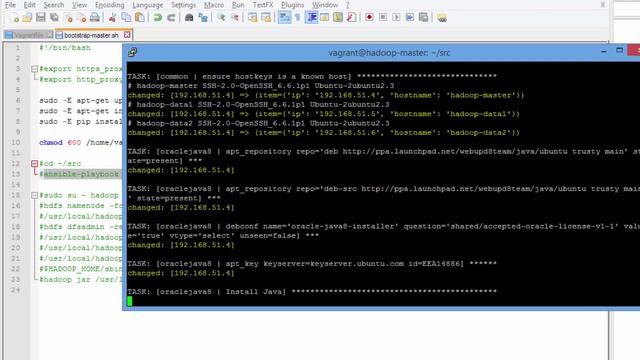Toggle the Show Indent Guide icon
640x360 pixels.
click(311, 18)
